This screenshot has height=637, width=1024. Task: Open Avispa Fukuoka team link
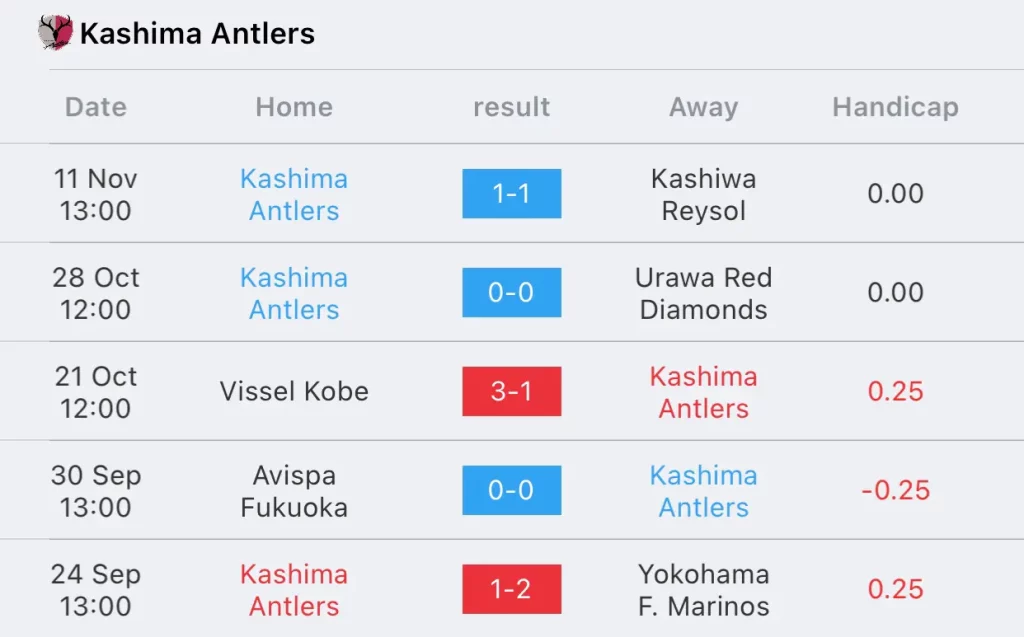pyautogui.click(x=294, y=491)
